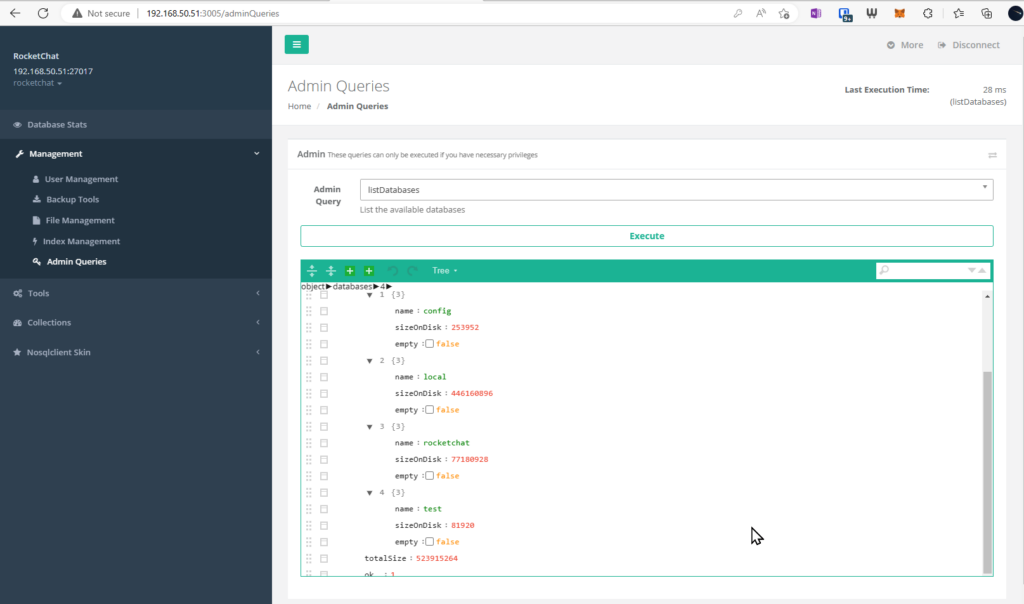Click the extension icon with the 9+ badge
The width and height of the screenshot is (1024, 604).
coord(845,14)
